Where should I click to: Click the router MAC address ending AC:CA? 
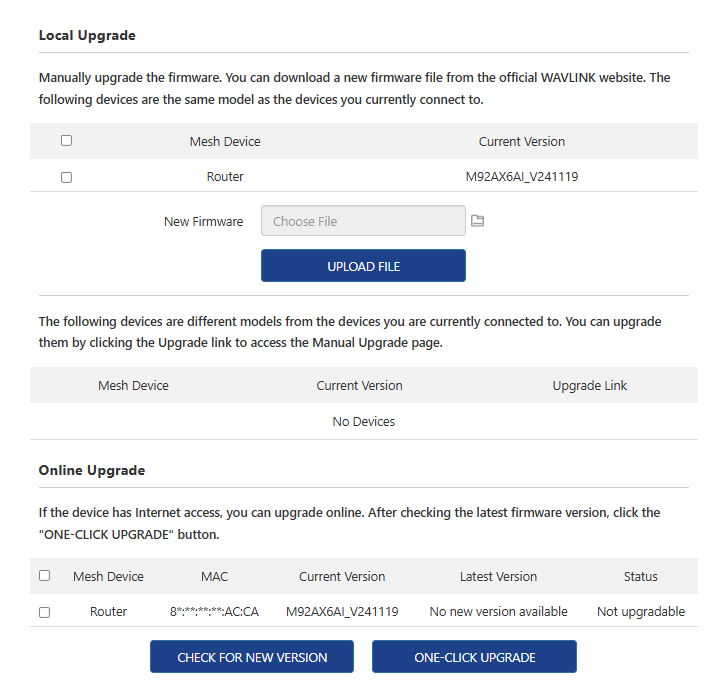click(214, 611)
